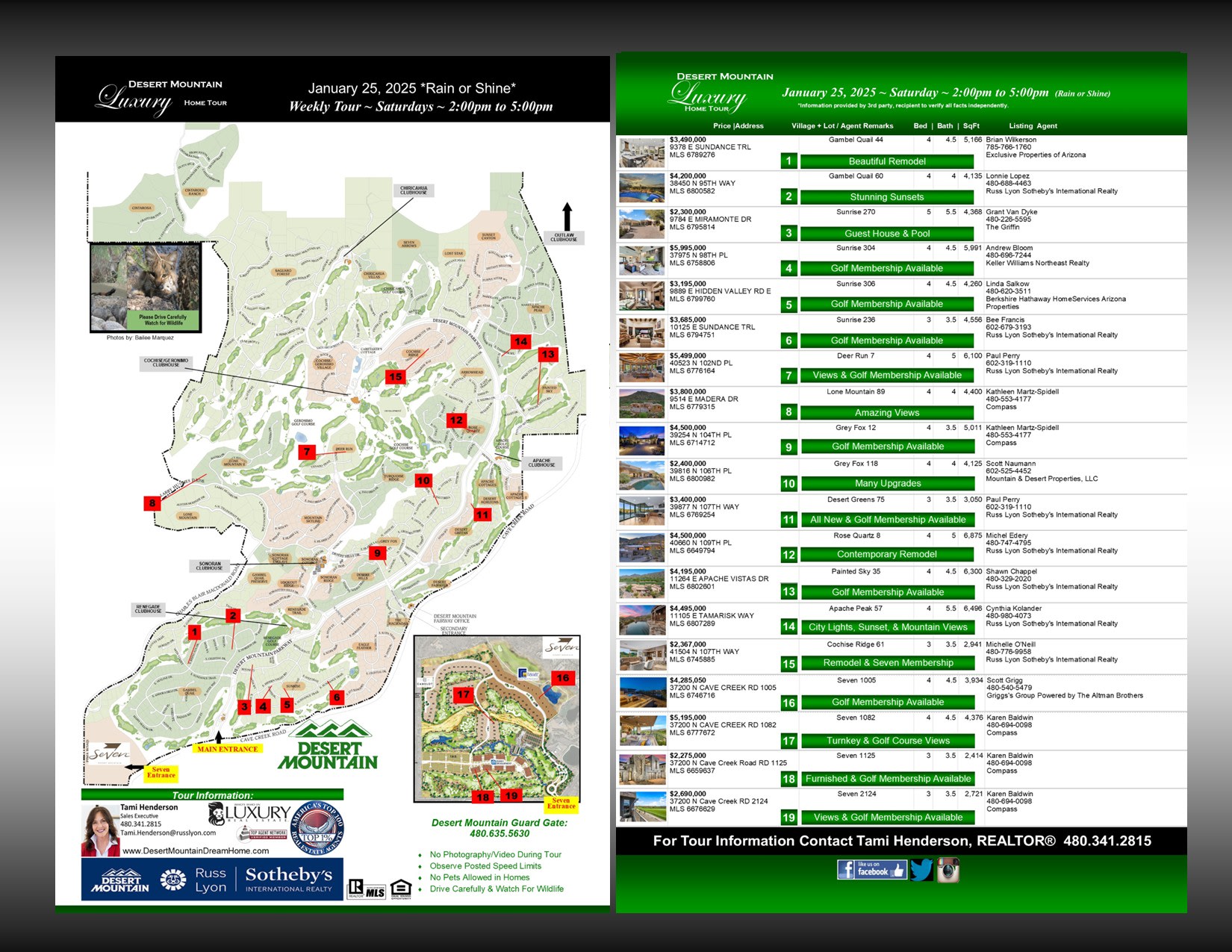Open the Instagram camera icon
This screenshot has height=952, width=1232.
pos(948,870)
